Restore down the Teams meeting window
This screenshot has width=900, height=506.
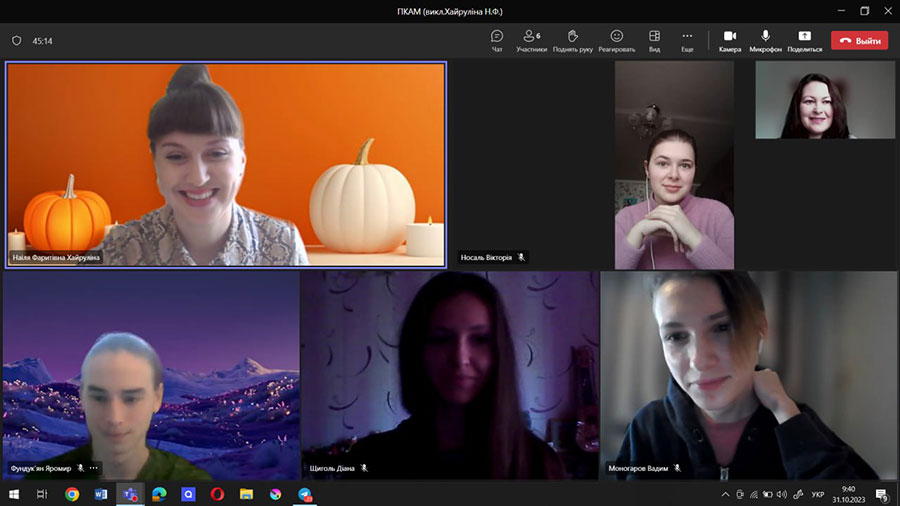coord(864,11)
